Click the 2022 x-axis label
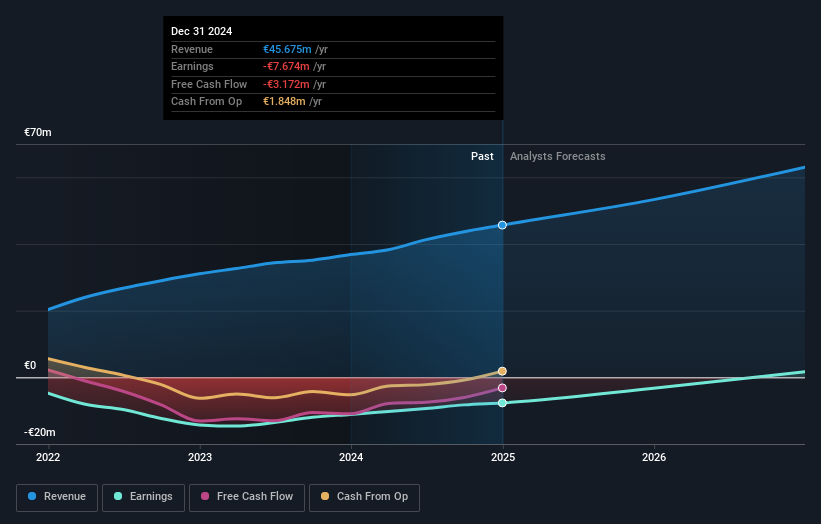This screenshot has width=821, height=524. click(48, 457)
